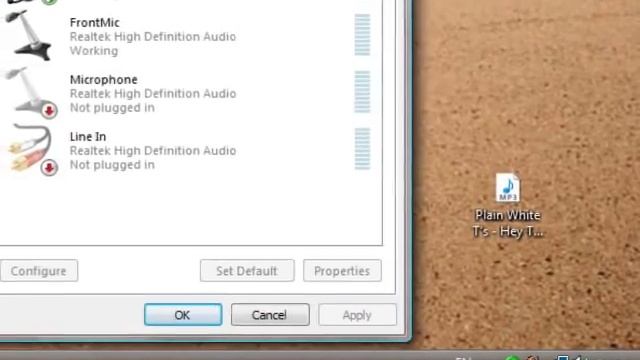
Task: Click "Not plugged in" under Microphone
Action: click(112, 108)
